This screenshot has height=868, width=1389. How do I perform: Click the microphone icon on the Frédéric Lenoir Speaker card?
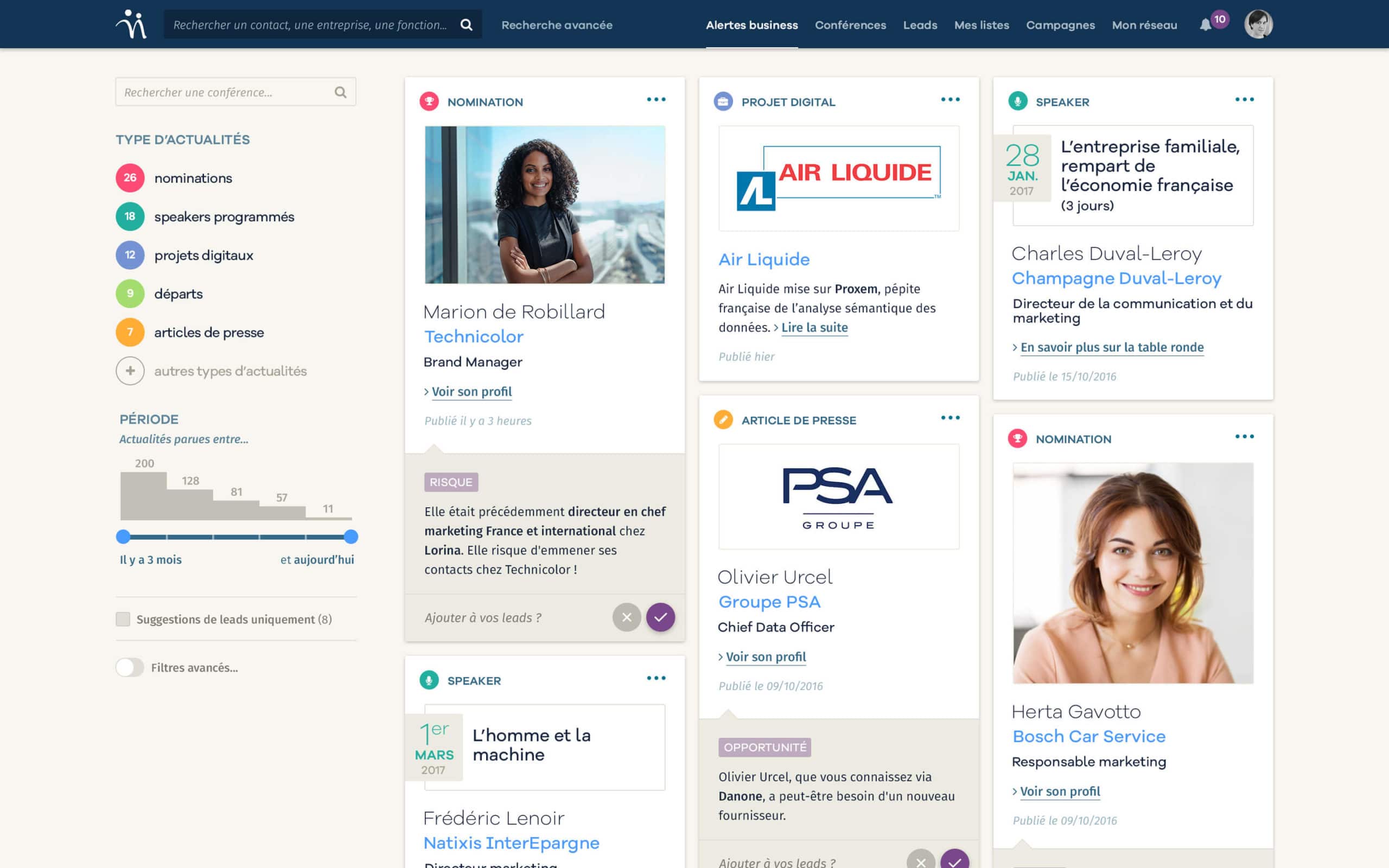tap(429, 680)
